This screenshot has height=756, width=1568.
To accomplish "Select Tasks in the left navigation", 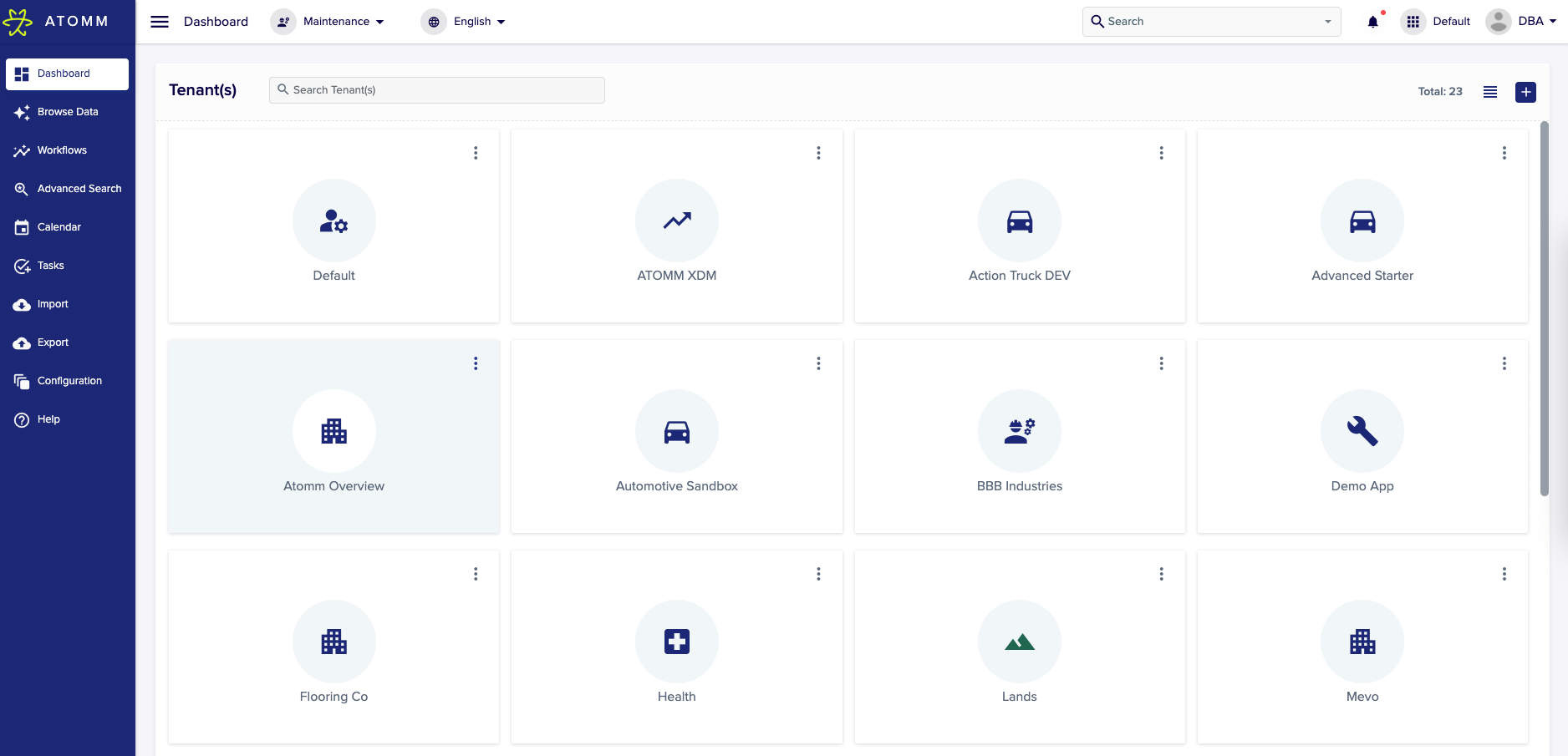I will pyautogui.click(x=51, y=265).
